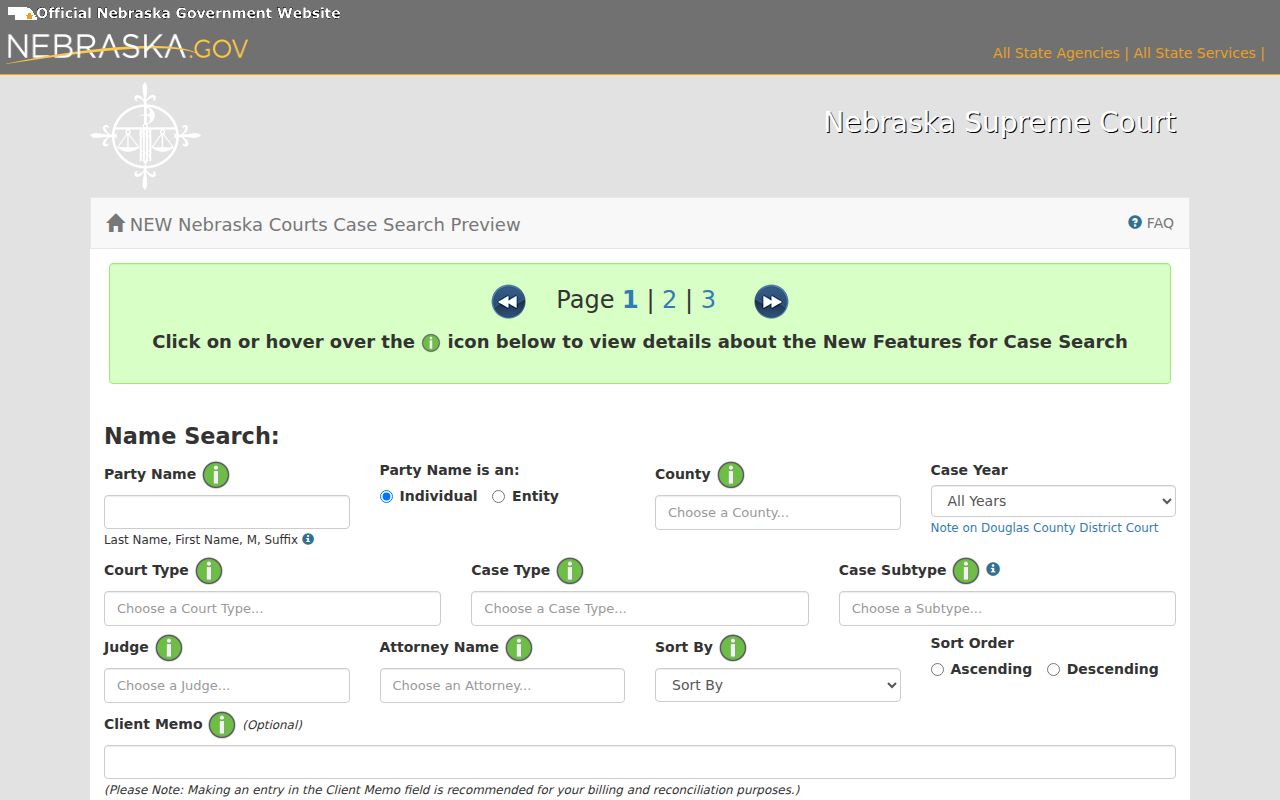This screenshot has width=1280, height=800.
Task: Click green info icon beside Case Subtype
Action: pyautogui.click(x=966, y=571)
